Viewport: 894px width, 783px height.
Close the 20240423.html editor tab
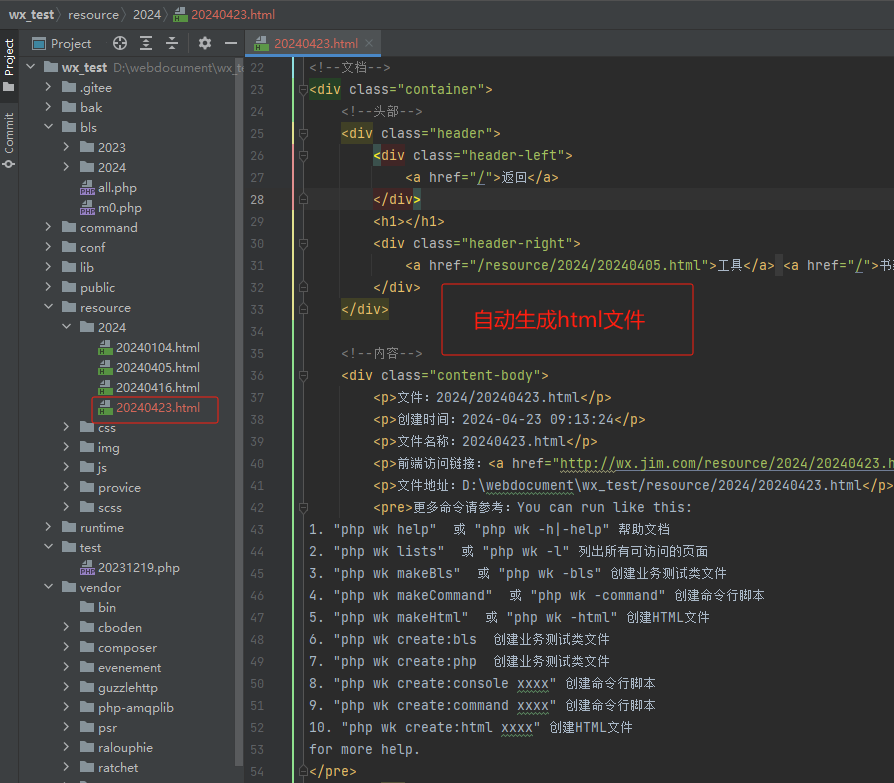click(x=369, y=44)
